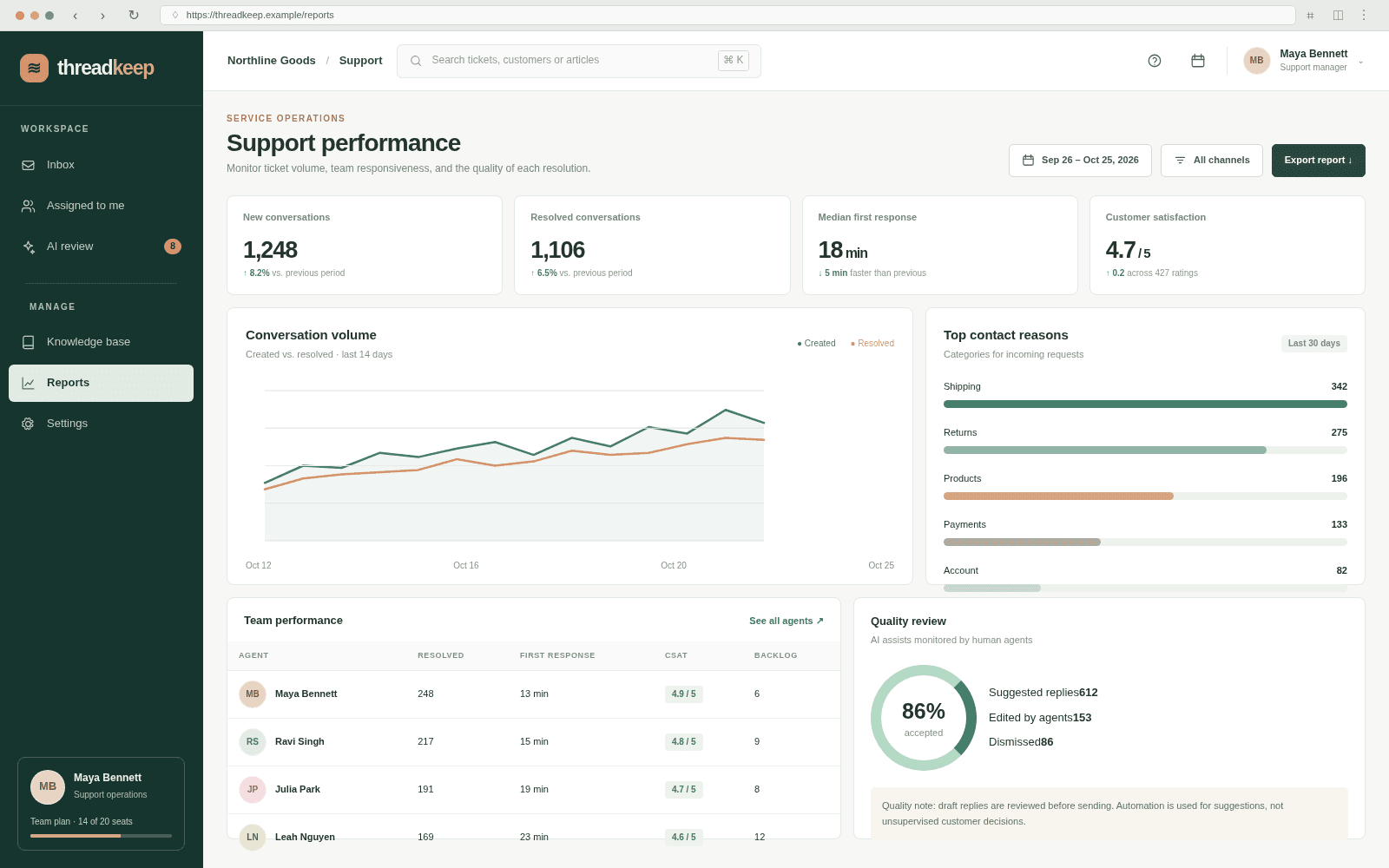Click the AI review badge showing 8
Image resolution: width=1389 pixels, height=868 pixels.
pyautogui.click(x=173, y=247)
